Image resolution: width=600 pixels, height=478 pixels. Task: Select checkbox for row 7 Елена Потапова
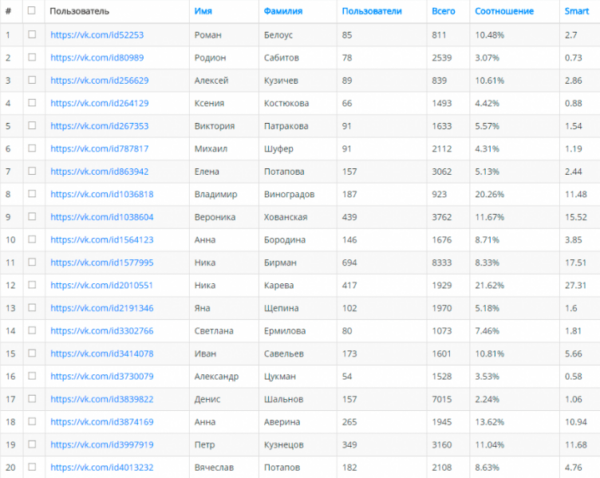pos(32,171)
